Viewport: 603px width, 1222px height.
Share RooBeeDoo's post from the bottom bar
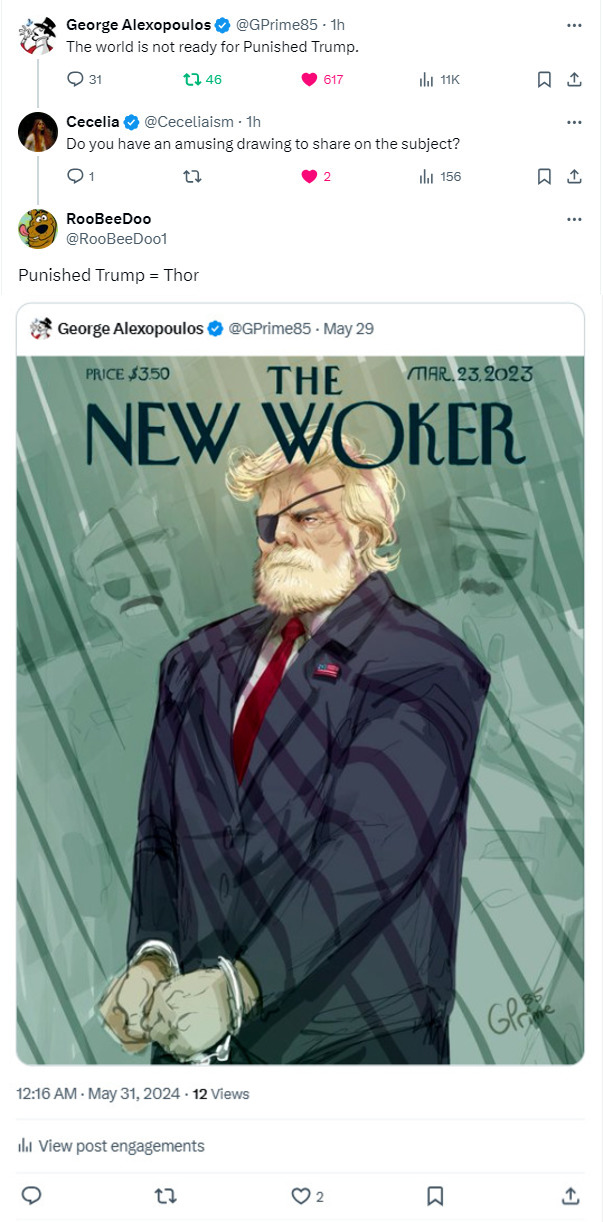coord(570,1195)
